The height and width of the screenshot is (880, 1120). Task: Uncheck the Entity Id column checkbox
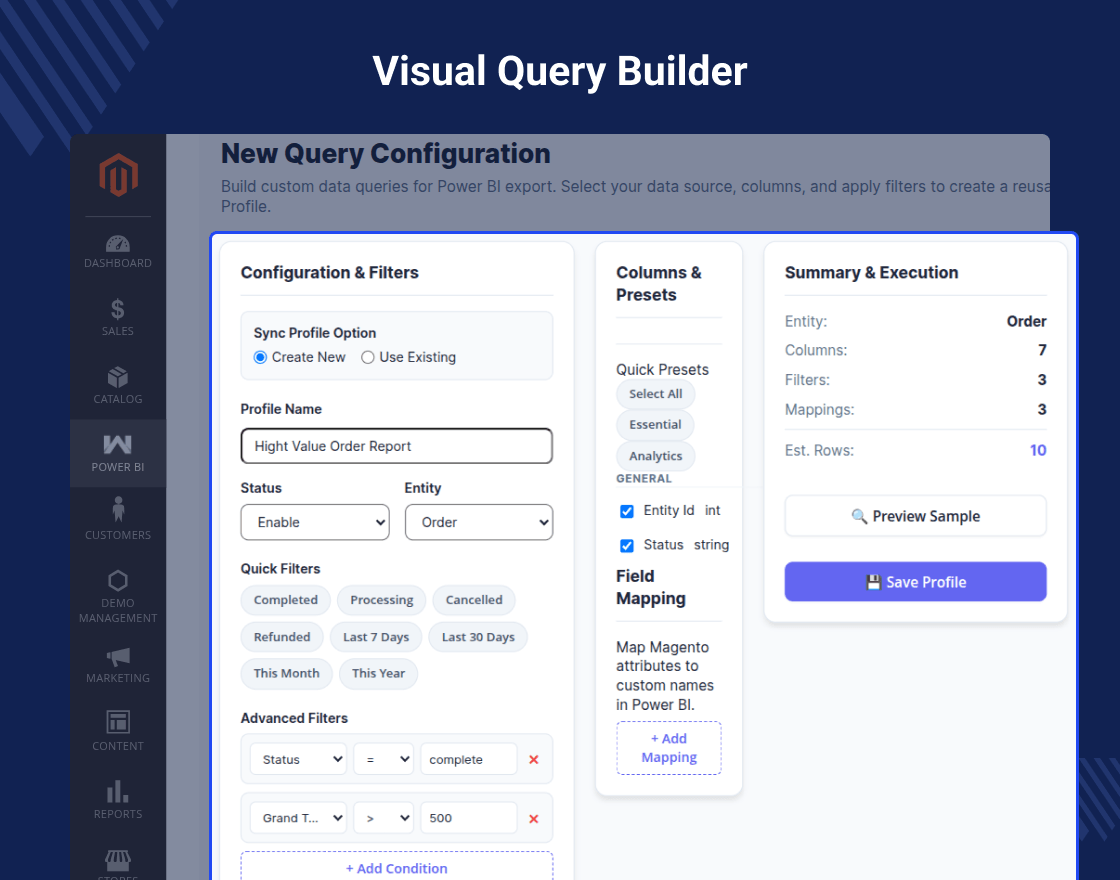626,511
